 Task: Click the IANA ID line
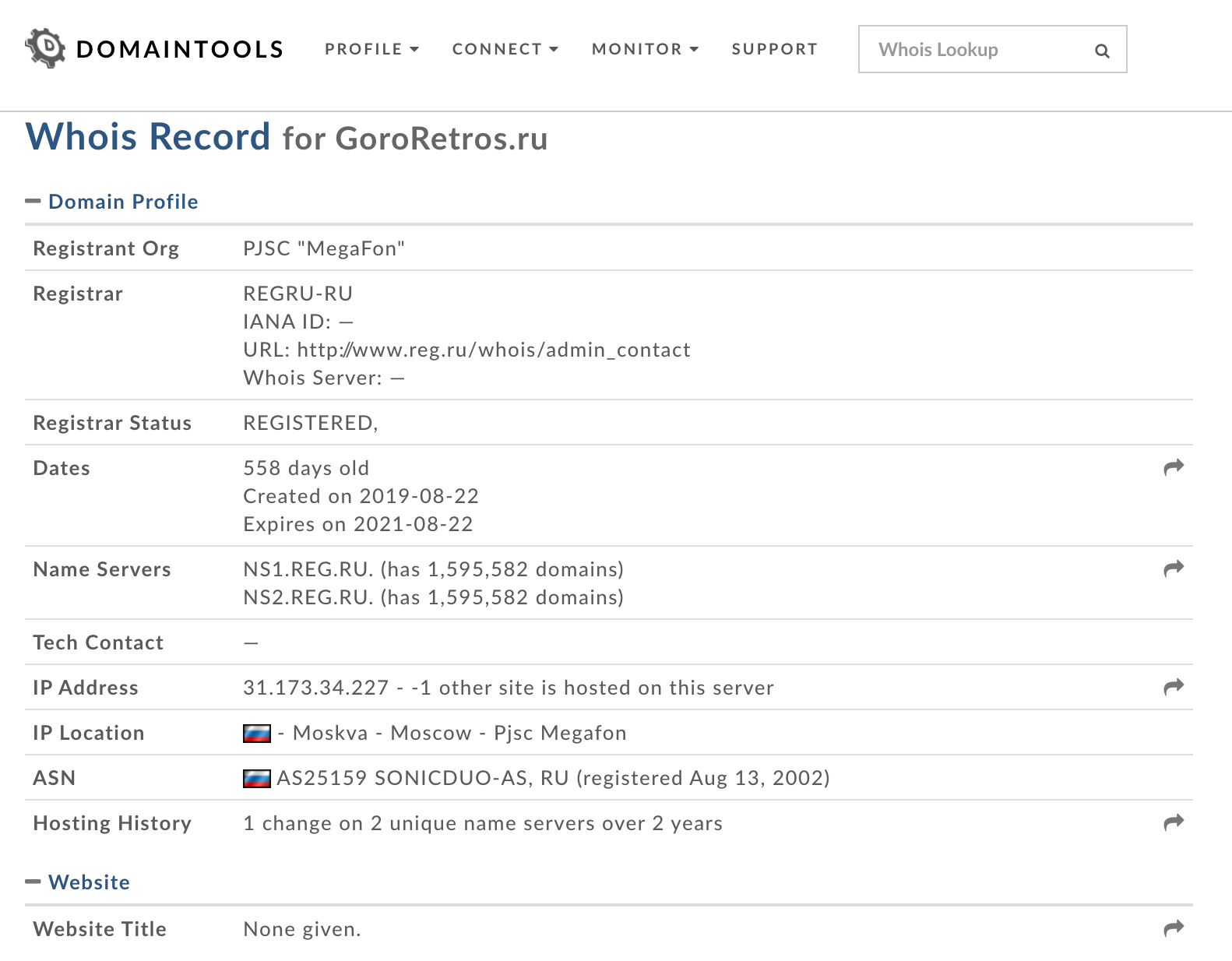(298, 322)
